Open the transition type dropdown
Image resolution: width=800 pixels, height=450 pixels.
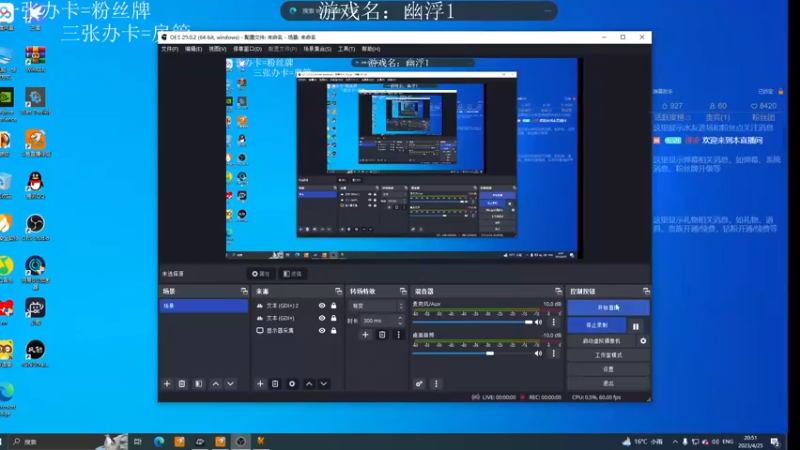[376, 306]
